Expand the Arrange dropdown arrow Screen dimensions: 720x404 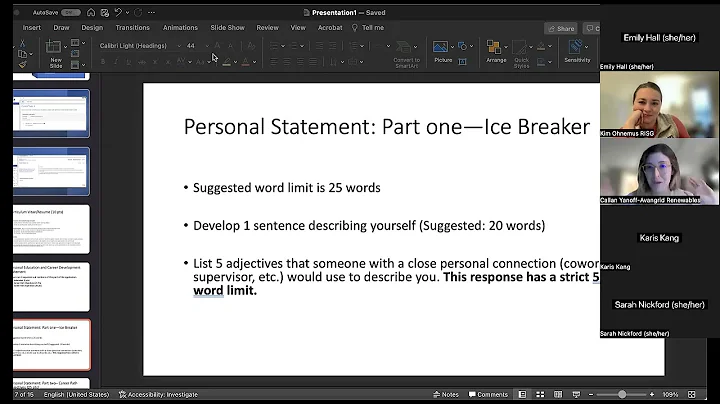506,47
